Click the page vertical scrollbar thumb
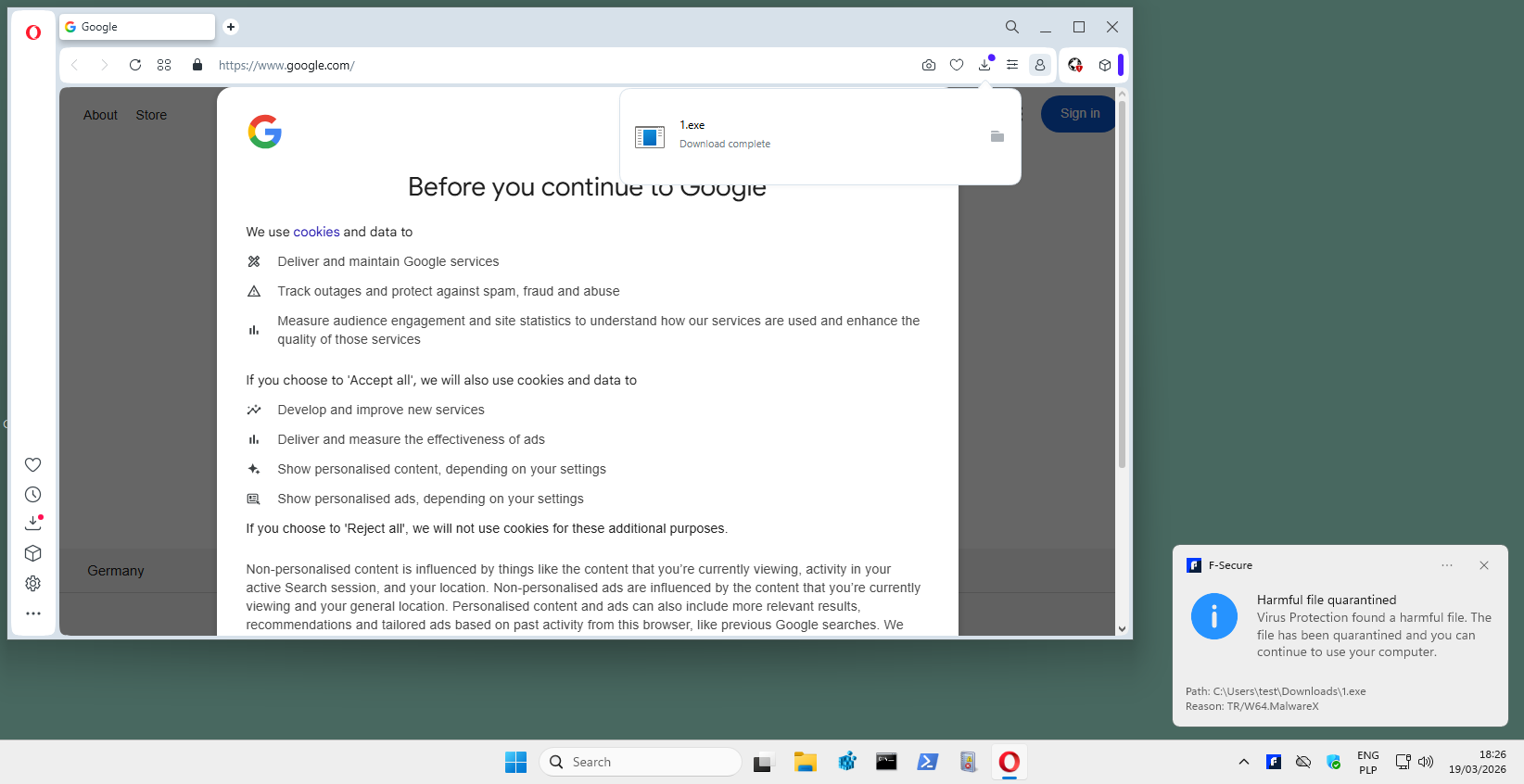The image size is (1524, 784). pos(1122,278)
